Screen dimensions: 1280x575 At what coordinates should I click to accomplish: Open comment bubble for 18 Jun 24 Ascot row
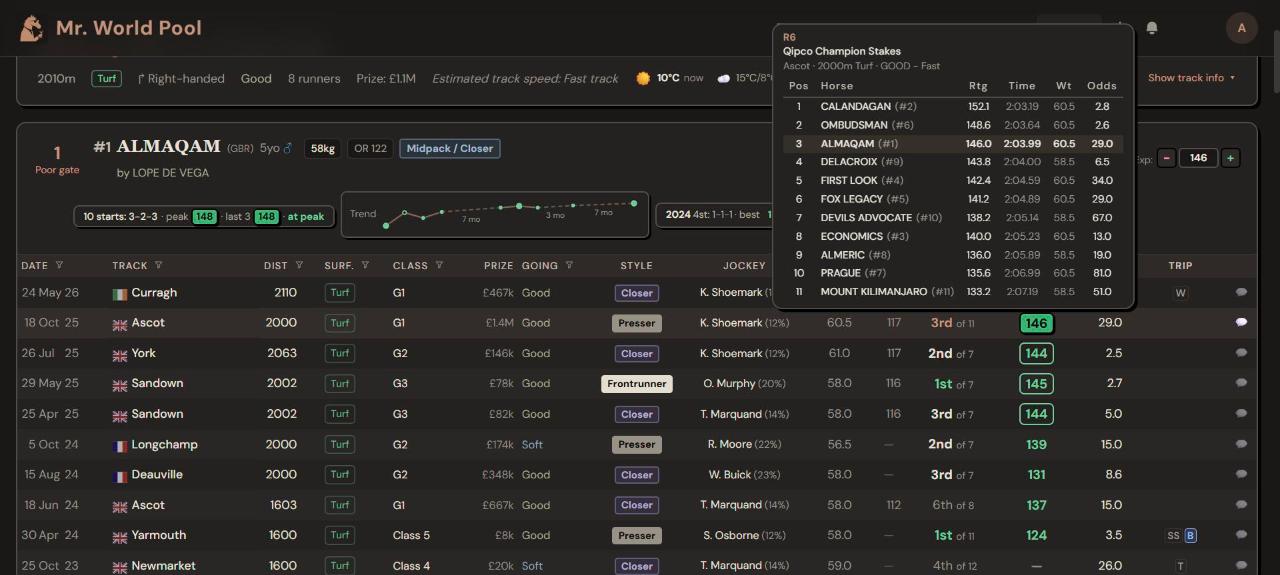(x=1241, y=505)
